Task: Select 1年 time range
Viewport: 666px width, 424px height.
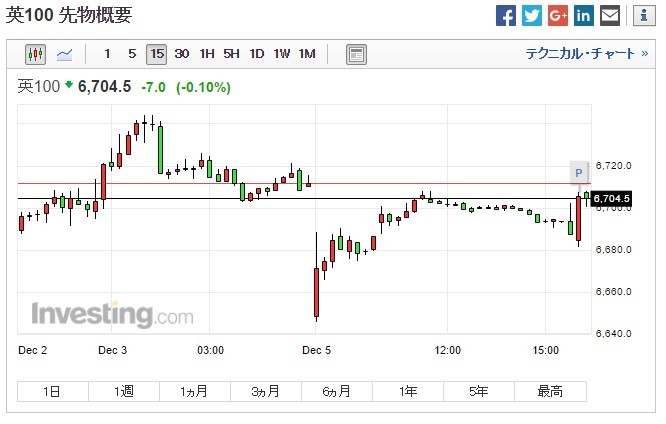Action: pyautogui.click(x=408, y=391)
